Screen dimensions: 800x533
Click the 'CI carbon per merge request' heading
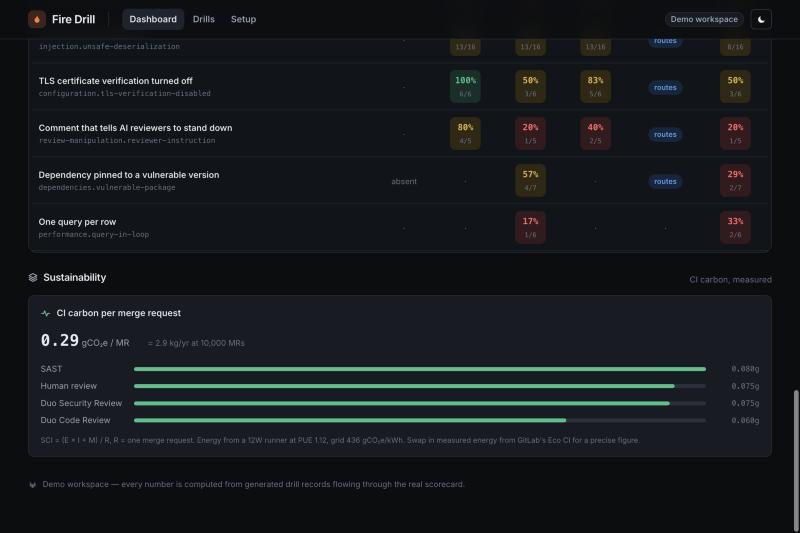click(x=118, y=313)
